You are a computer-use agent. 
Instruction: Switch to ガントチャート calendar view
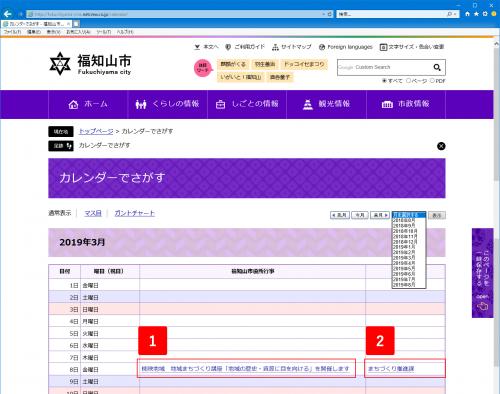(134, 213)
